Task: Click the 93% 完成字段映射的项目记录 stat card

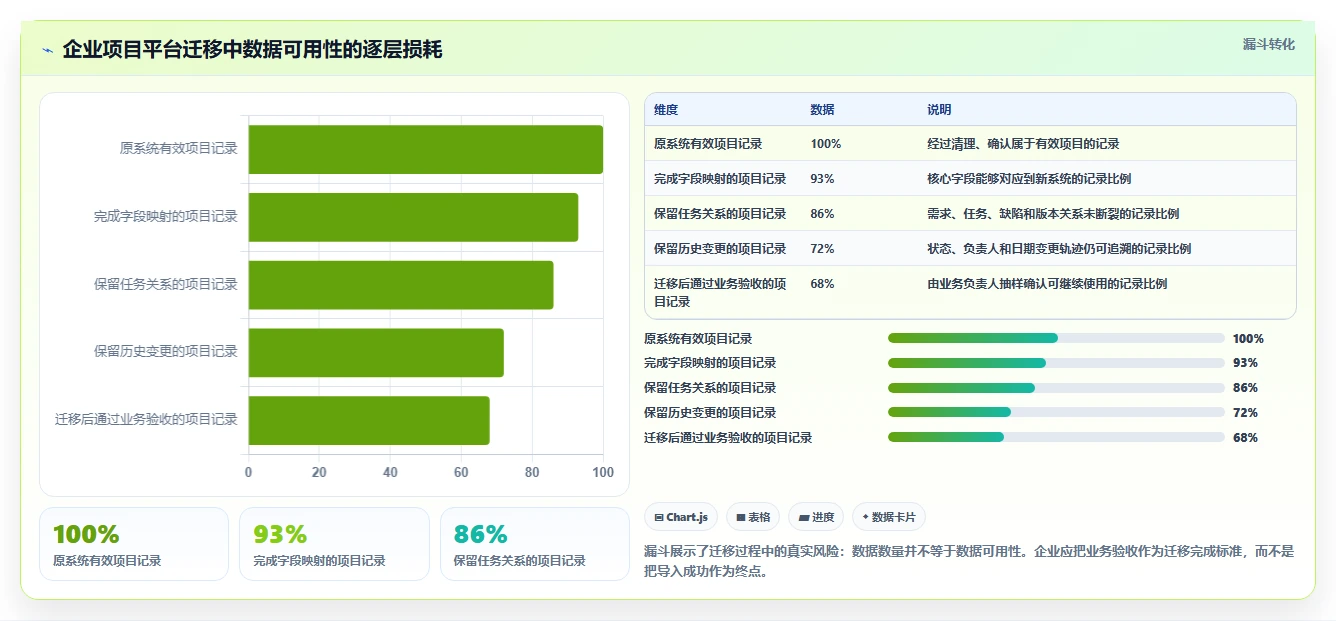Action: [x=334, y=544]
